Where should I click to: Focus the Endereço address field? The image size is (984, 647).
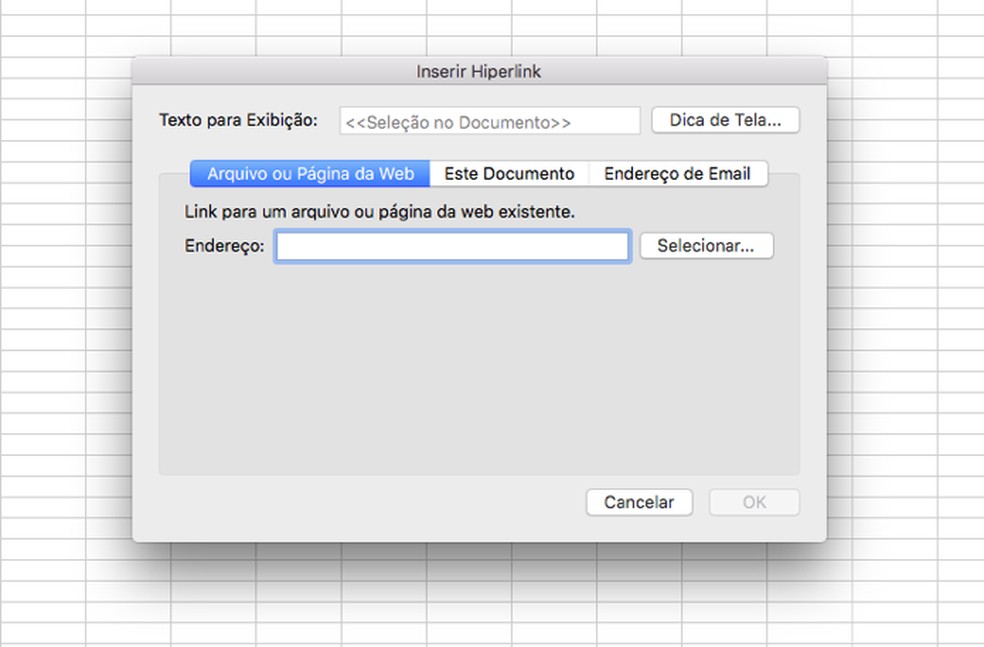click(x=452, y=246)
